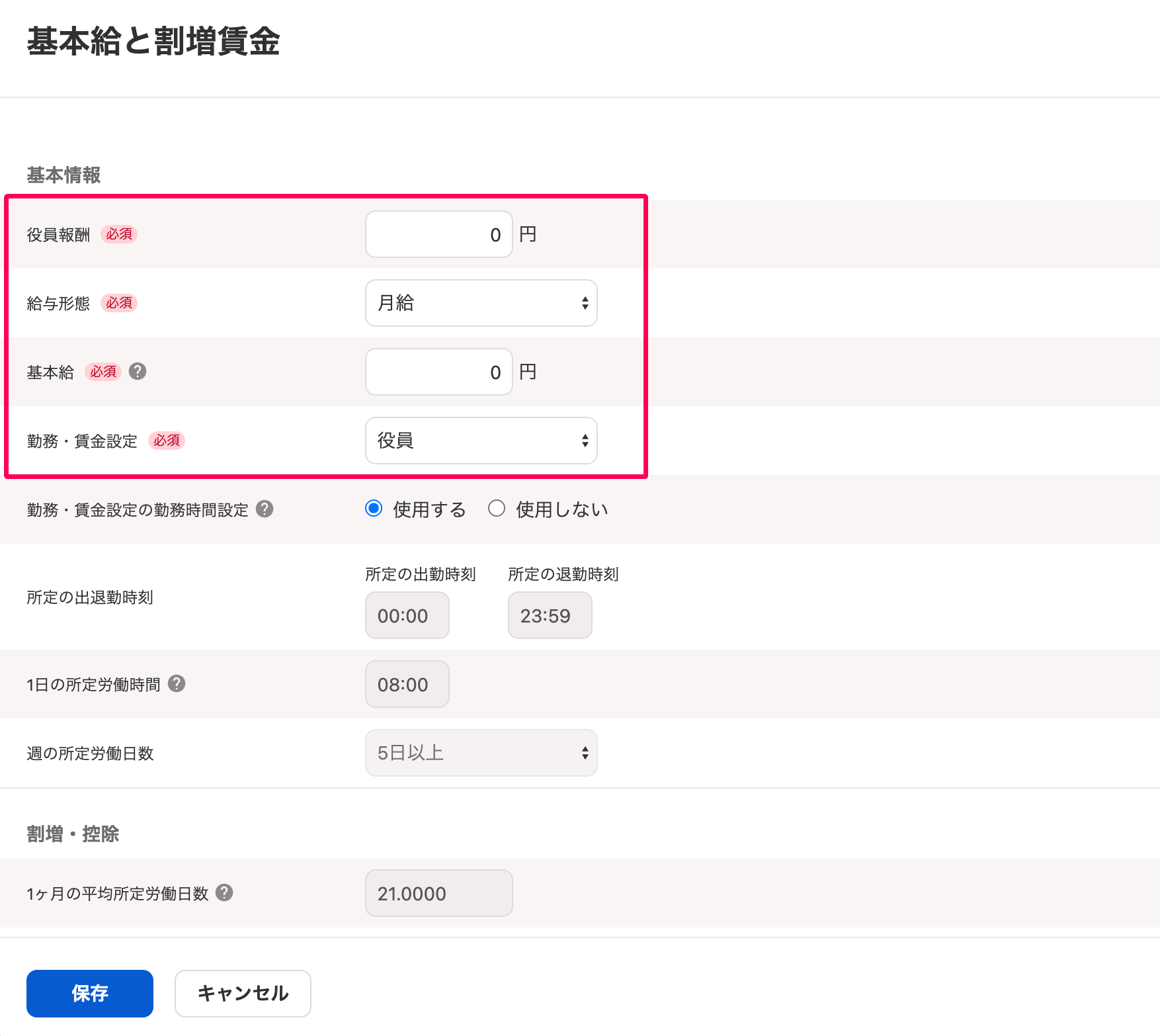Open help icon for 1日の所定労働時間
The height and width of the screenshot is (1036, 1160).
click(x=177, y=683)
